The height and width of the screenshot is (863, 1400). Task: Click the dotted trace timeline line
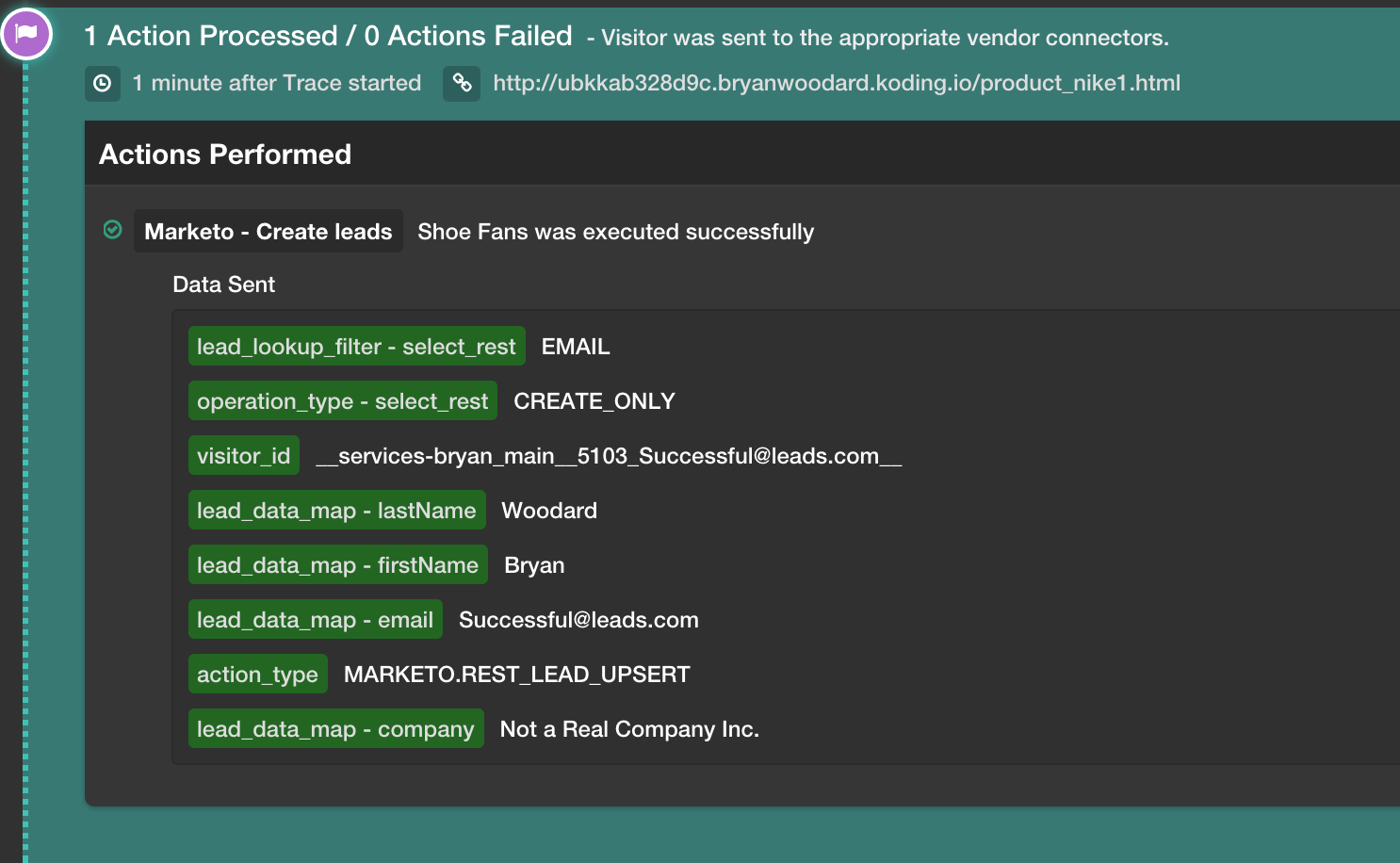[25, 471]
